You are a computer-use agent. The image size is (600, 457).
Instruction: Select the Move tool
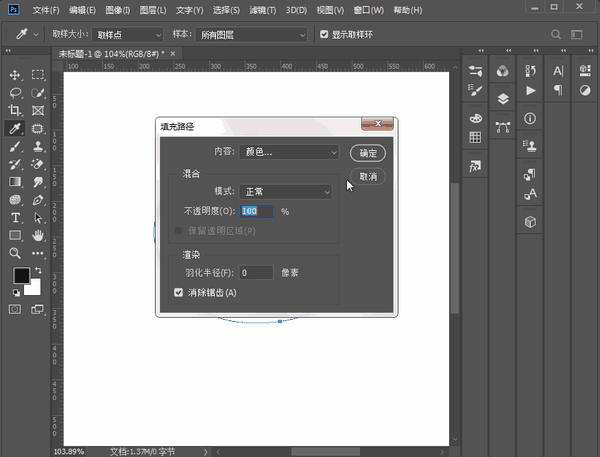(x=15, y=75)
